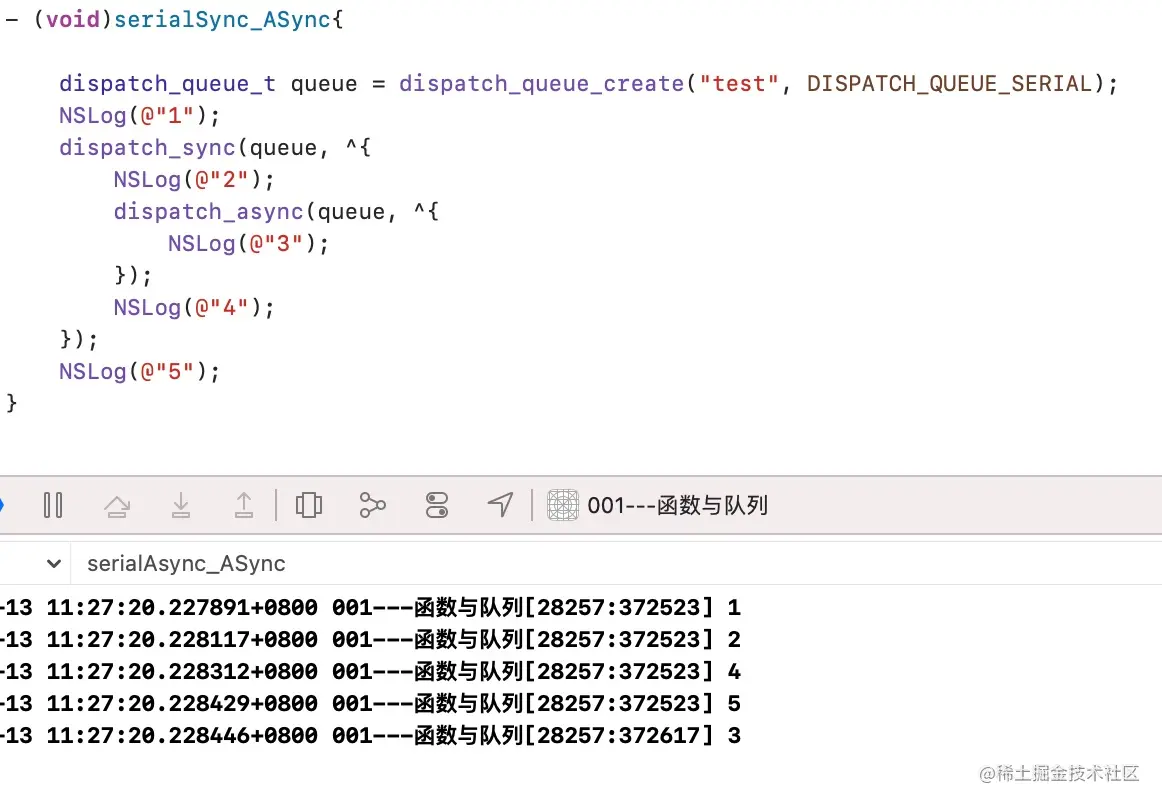This screenshot has width=1162, height=806.
Task: Click the "test" string literal
Action: (x=739, y=83)
